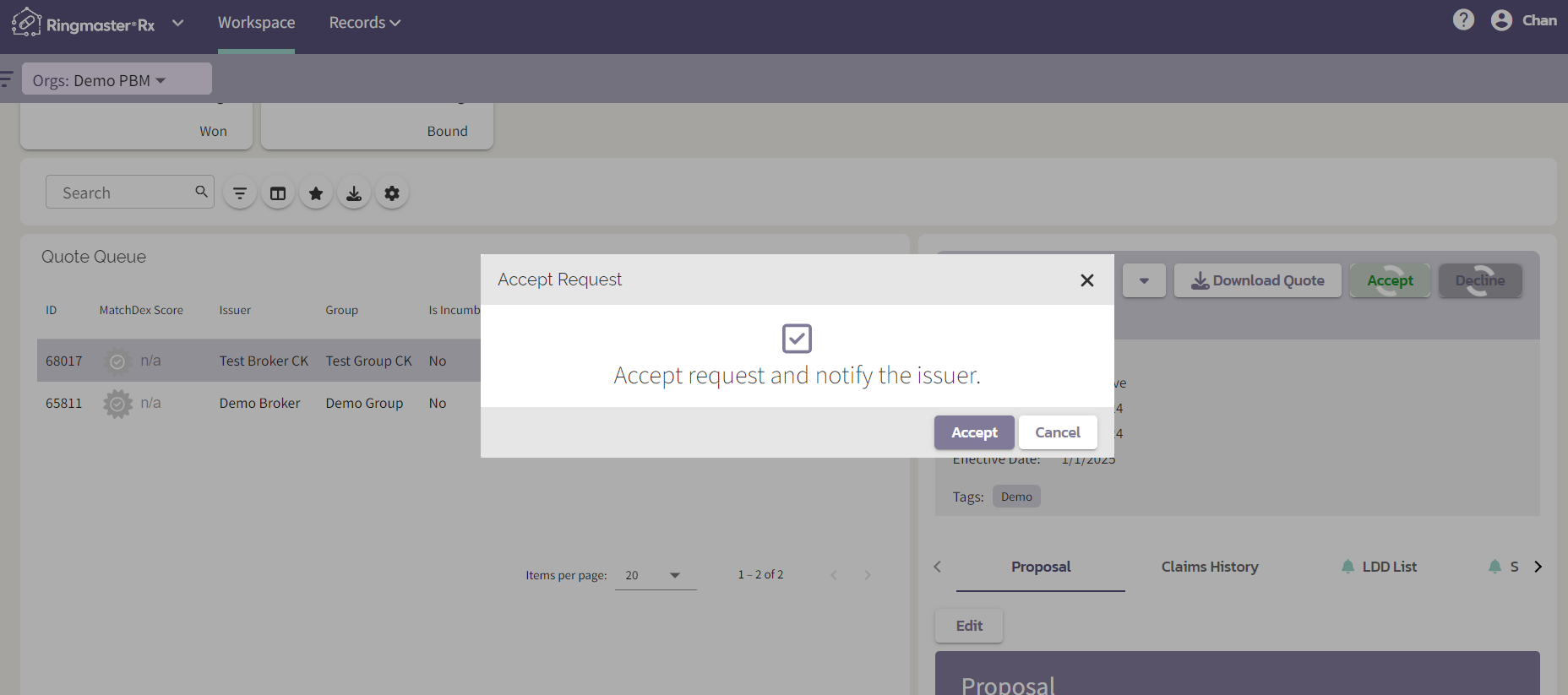Click the filter icon beside Search

240,193
